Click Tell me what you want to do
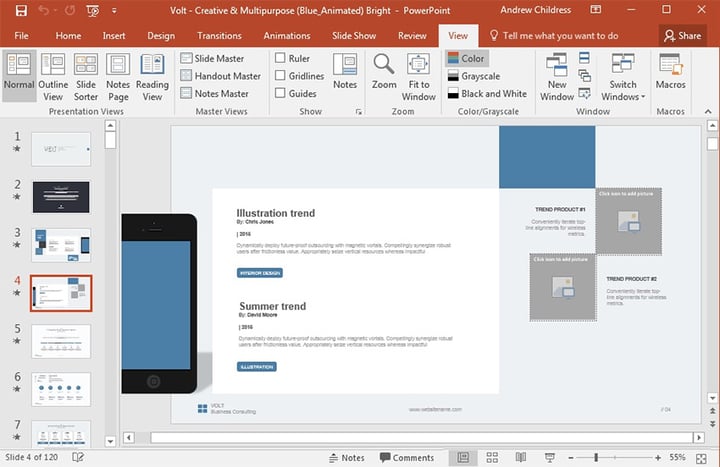The height and width of the screenshot is (467, 720). click(554, 36)
